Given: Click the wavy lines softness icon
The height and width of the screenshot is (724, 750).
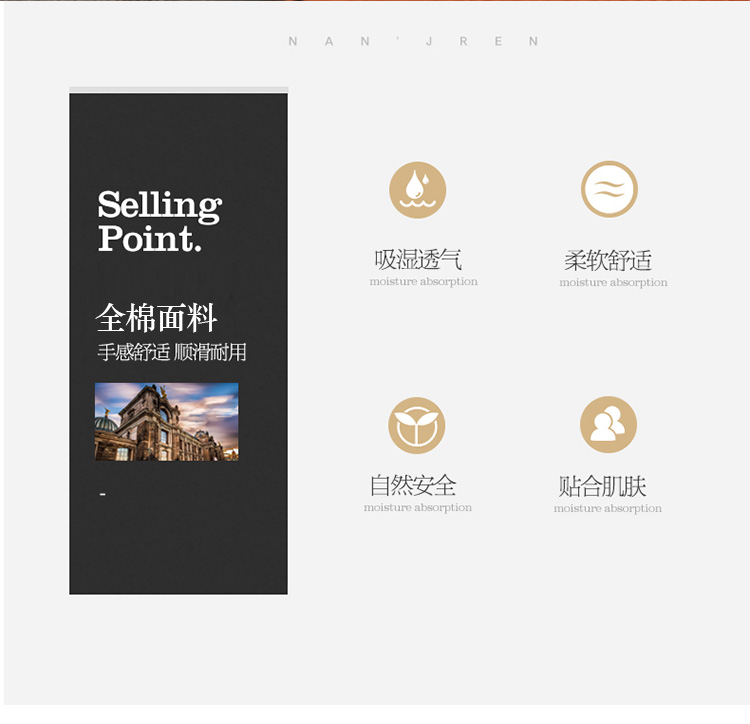Looking at the screenshot, I should tap(609, 189).
